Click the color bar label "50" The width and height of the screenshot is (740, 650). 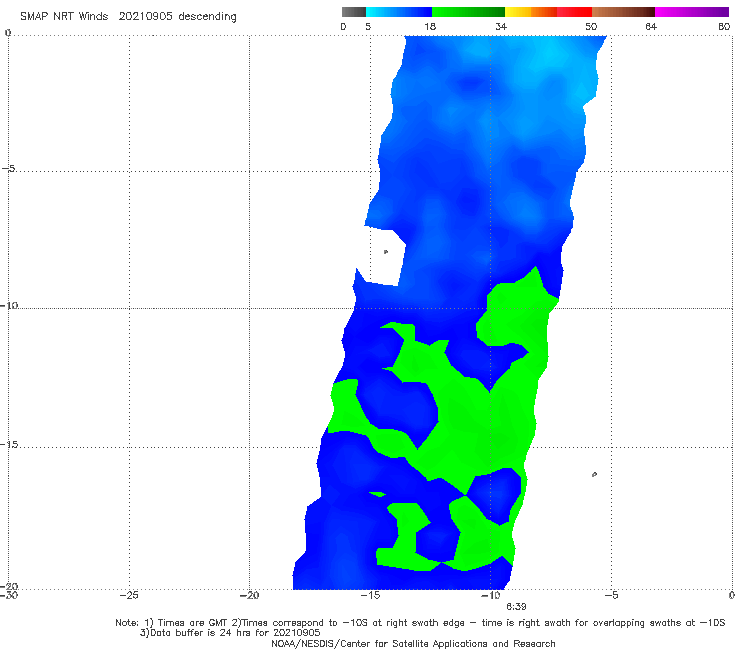coord(591,26)
